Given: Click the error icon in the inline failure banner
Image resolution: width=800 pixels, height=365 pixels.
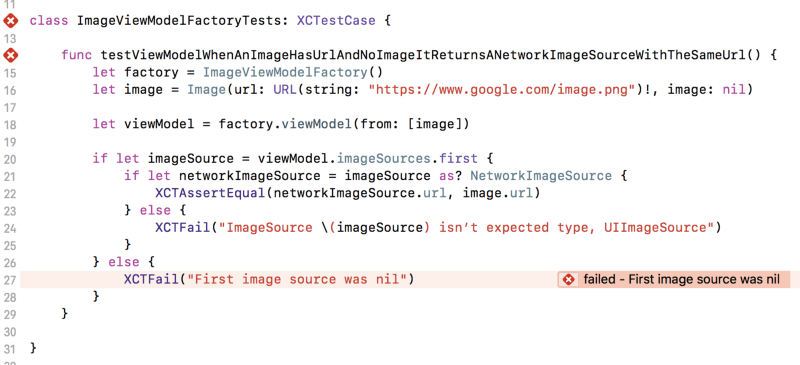Looking at the screenshot, I should [569, 280].
